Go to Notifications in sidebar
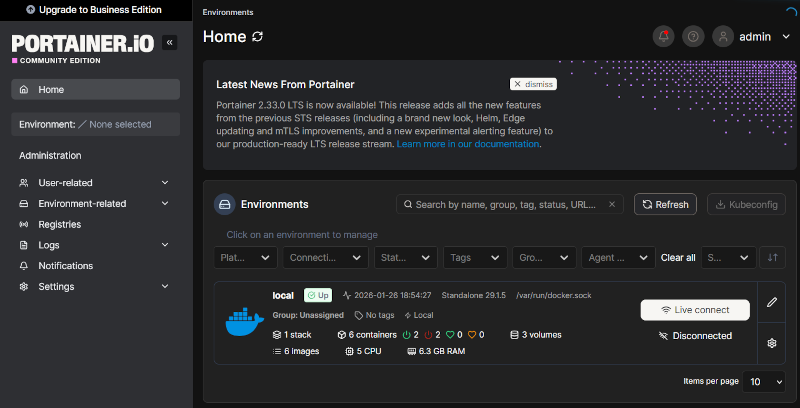This screenshot has width=800, height=408. click(x=66, y=266)
